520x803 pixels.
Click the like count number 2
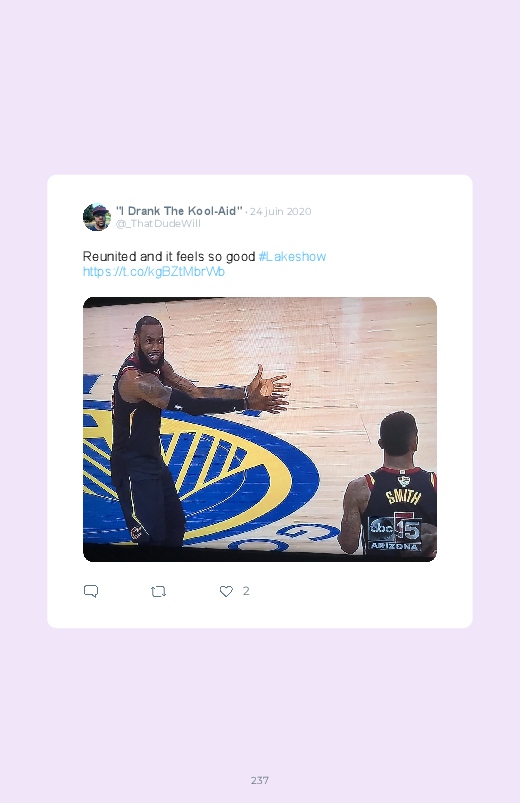click(x=246, y=591)
